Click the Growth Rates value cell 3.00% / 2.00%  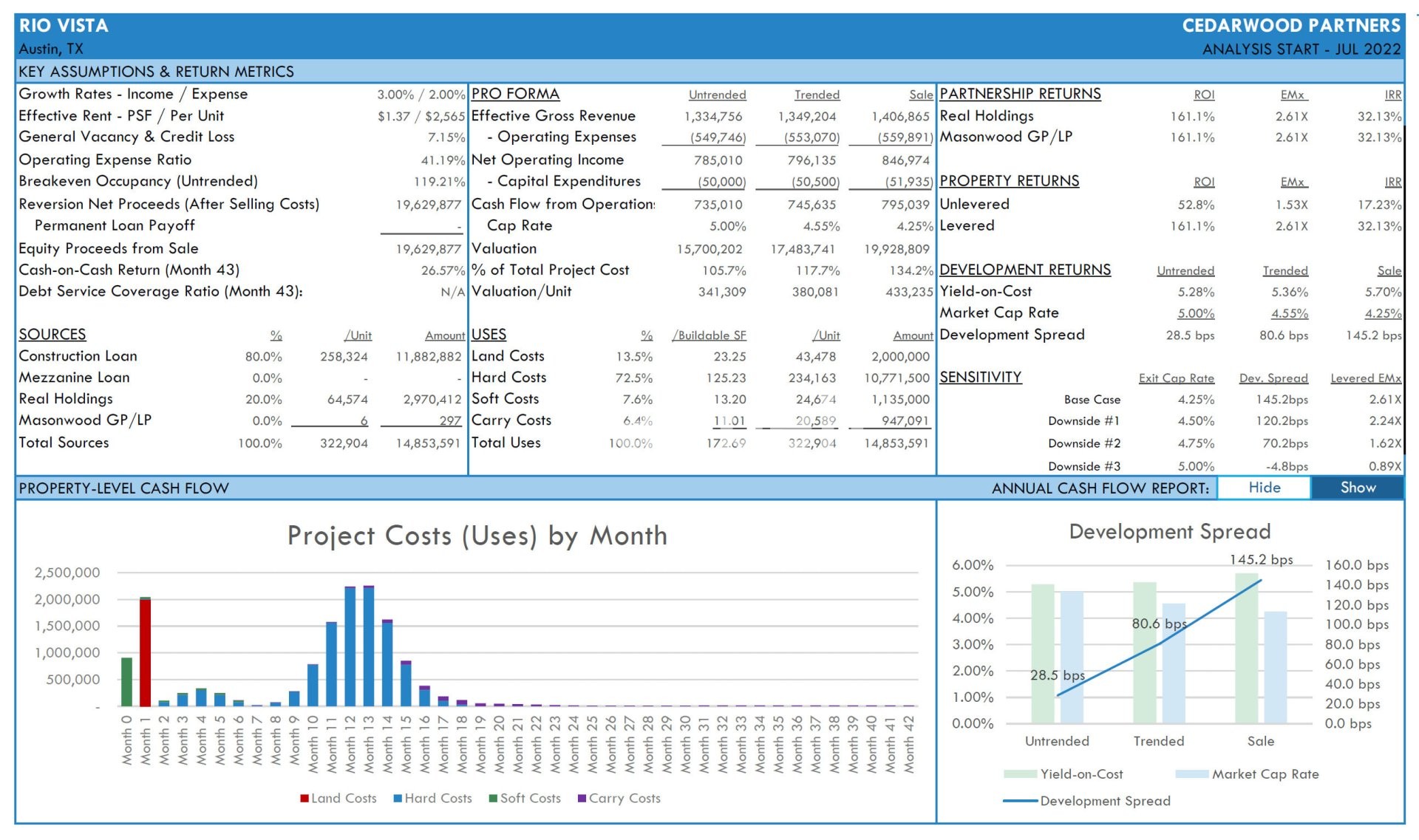[421, 95]
